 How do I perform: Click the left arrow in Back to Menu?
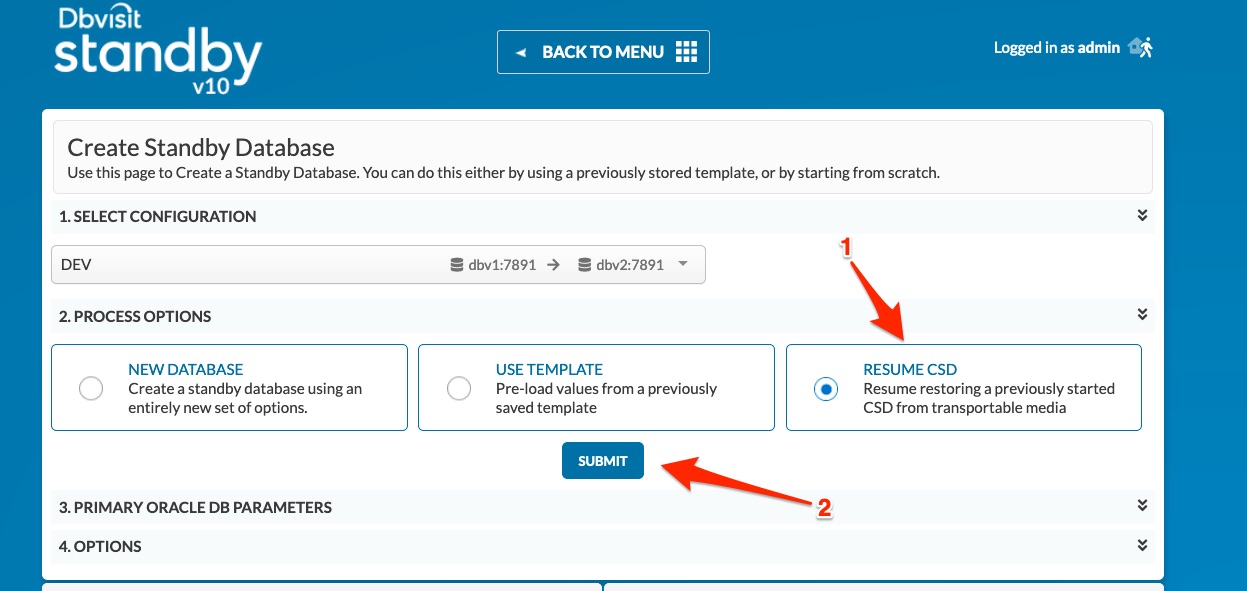click(520, 52)
